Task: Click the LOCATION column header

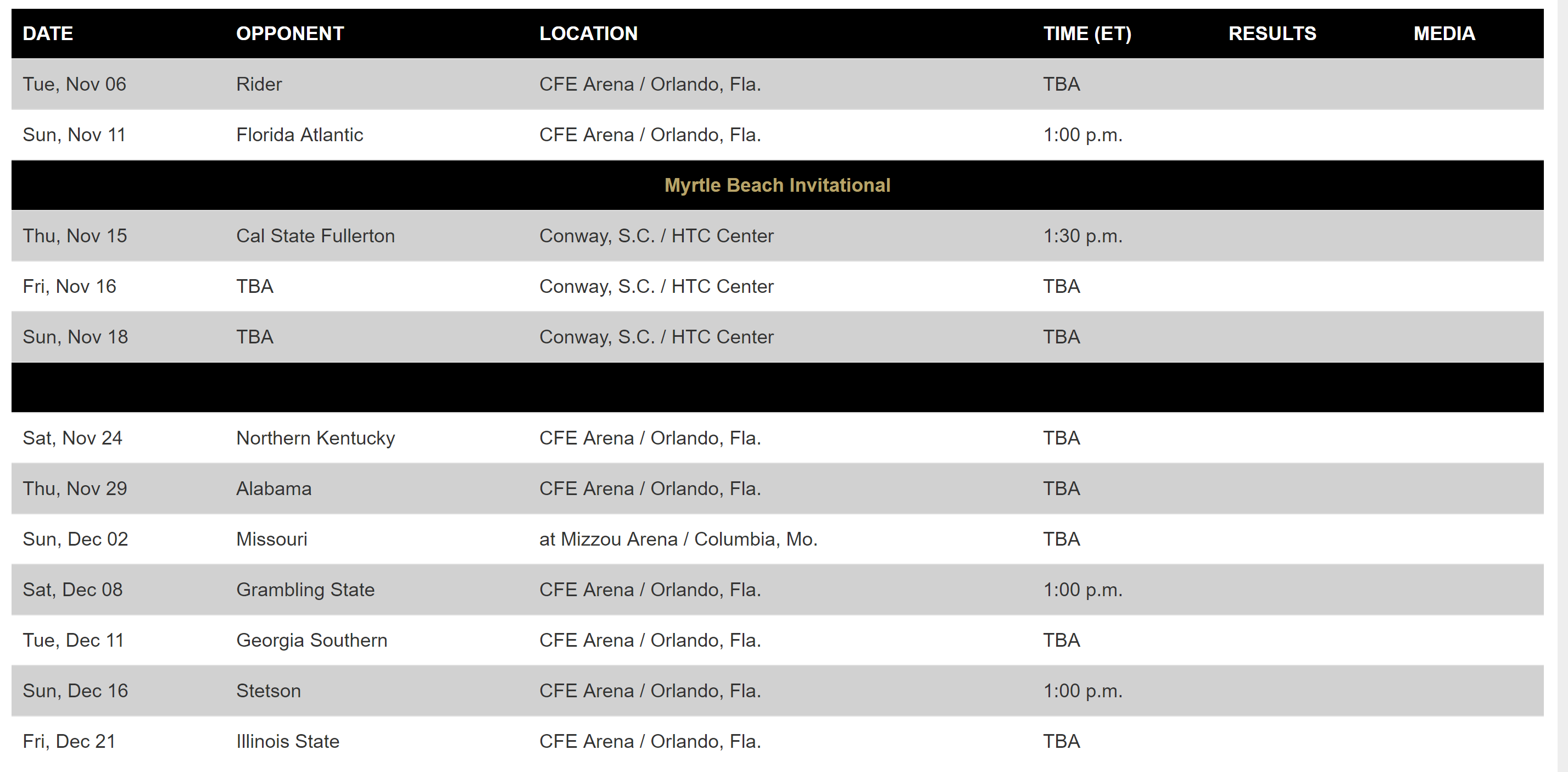Action: tap(588, 34)
